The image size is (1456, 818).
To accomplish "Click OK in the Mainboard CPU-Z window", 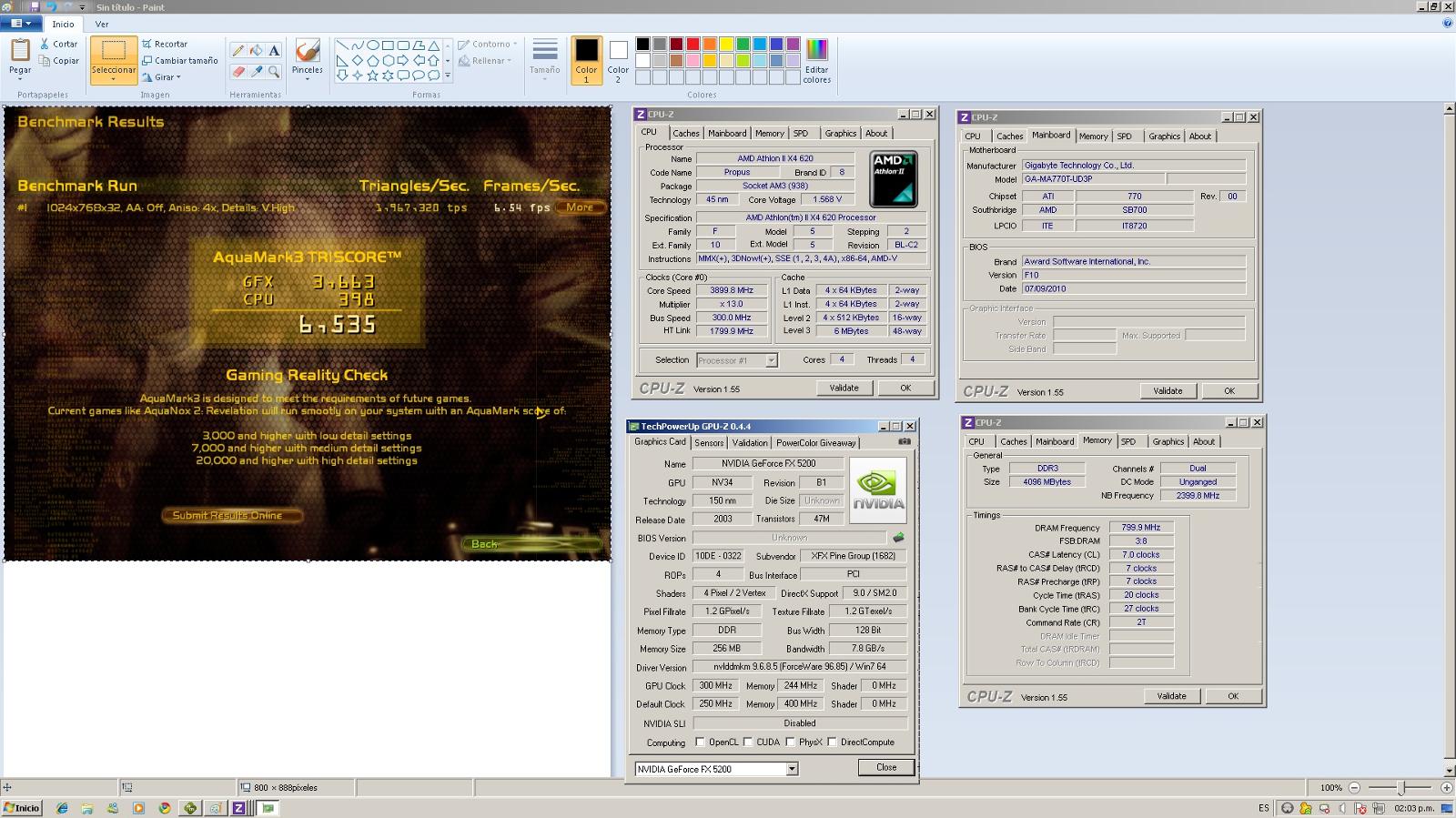I will tap(1229, 391).
